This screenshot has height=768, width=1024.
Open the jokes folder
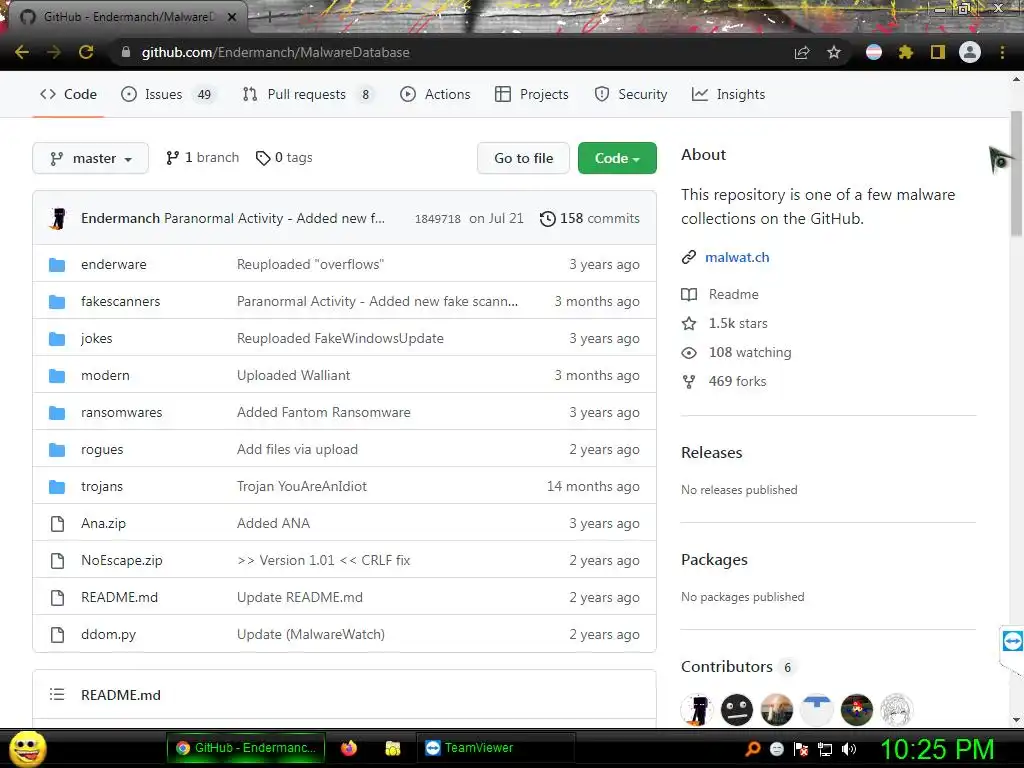97,338
